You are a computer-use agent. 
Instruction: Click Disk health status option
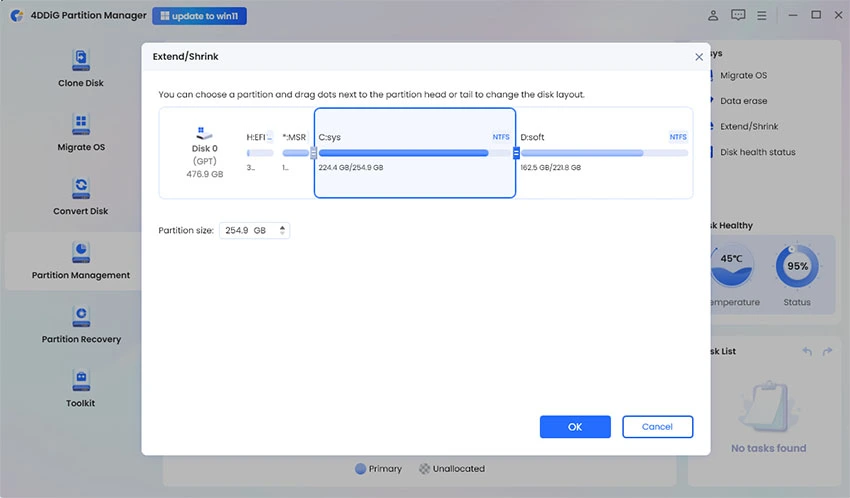click(x=757, y=152)
